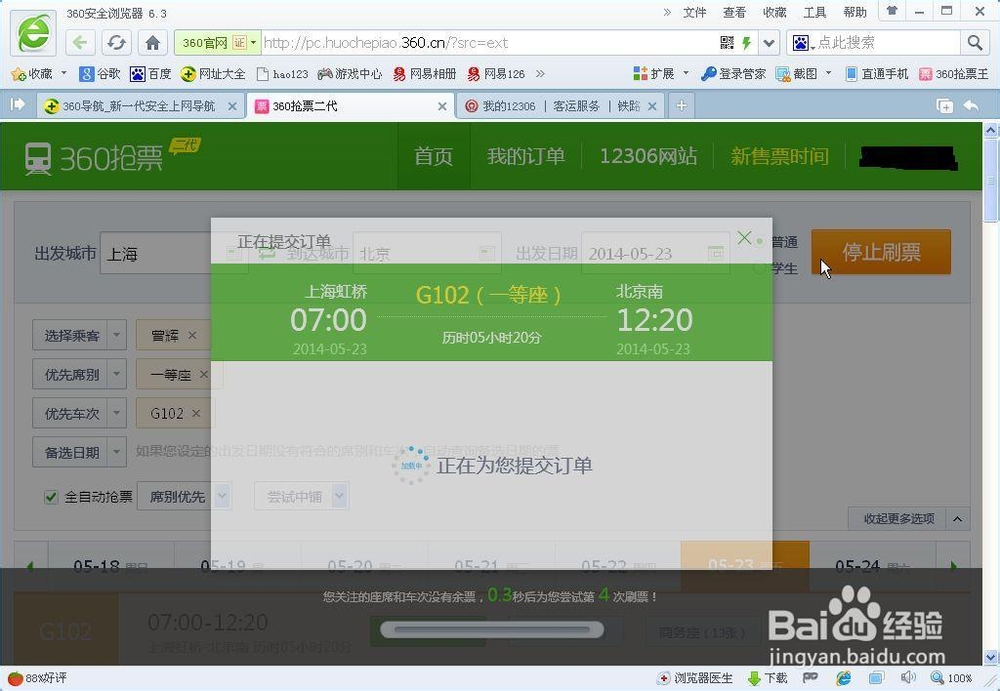Open the 优先车次 dropdown
The height and width of the screenshot is (691, 1000).
tap(79, 413)
